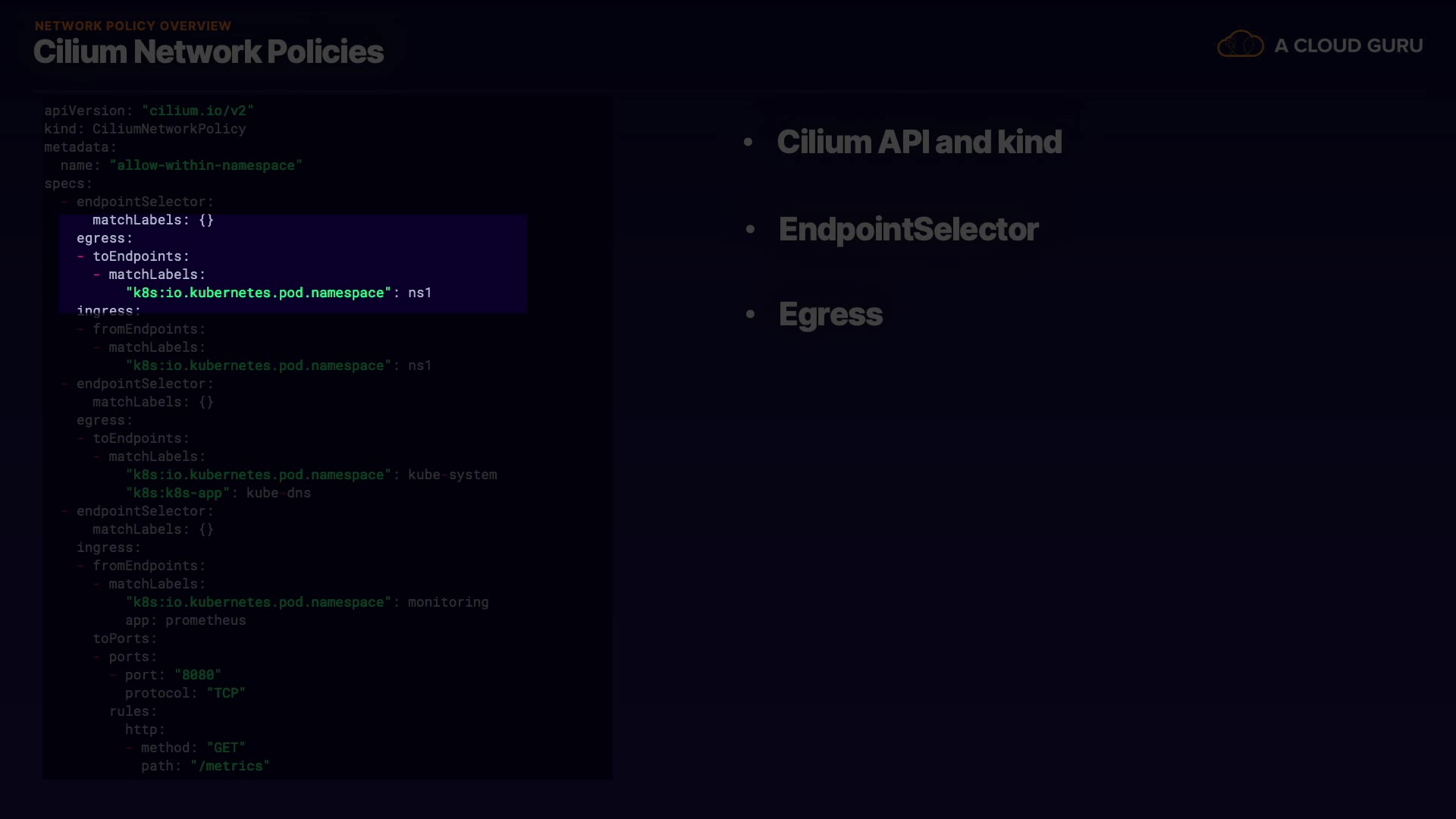The height and width of the screenshot is (819, 1456).
Task: Select the Egress bullet point
Action: coord(830,315)
